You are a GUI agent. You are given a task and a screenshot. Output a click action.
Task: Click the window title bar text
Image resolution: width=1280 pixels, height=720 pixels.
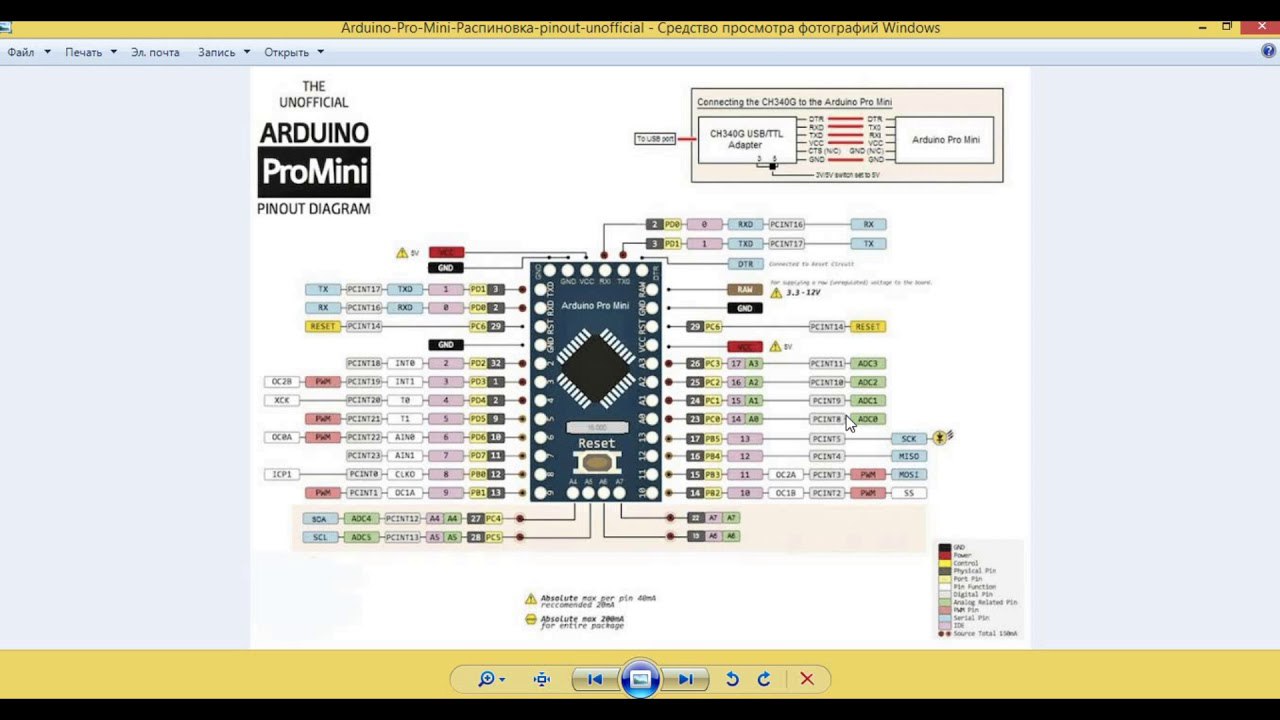tap(640, 28)
